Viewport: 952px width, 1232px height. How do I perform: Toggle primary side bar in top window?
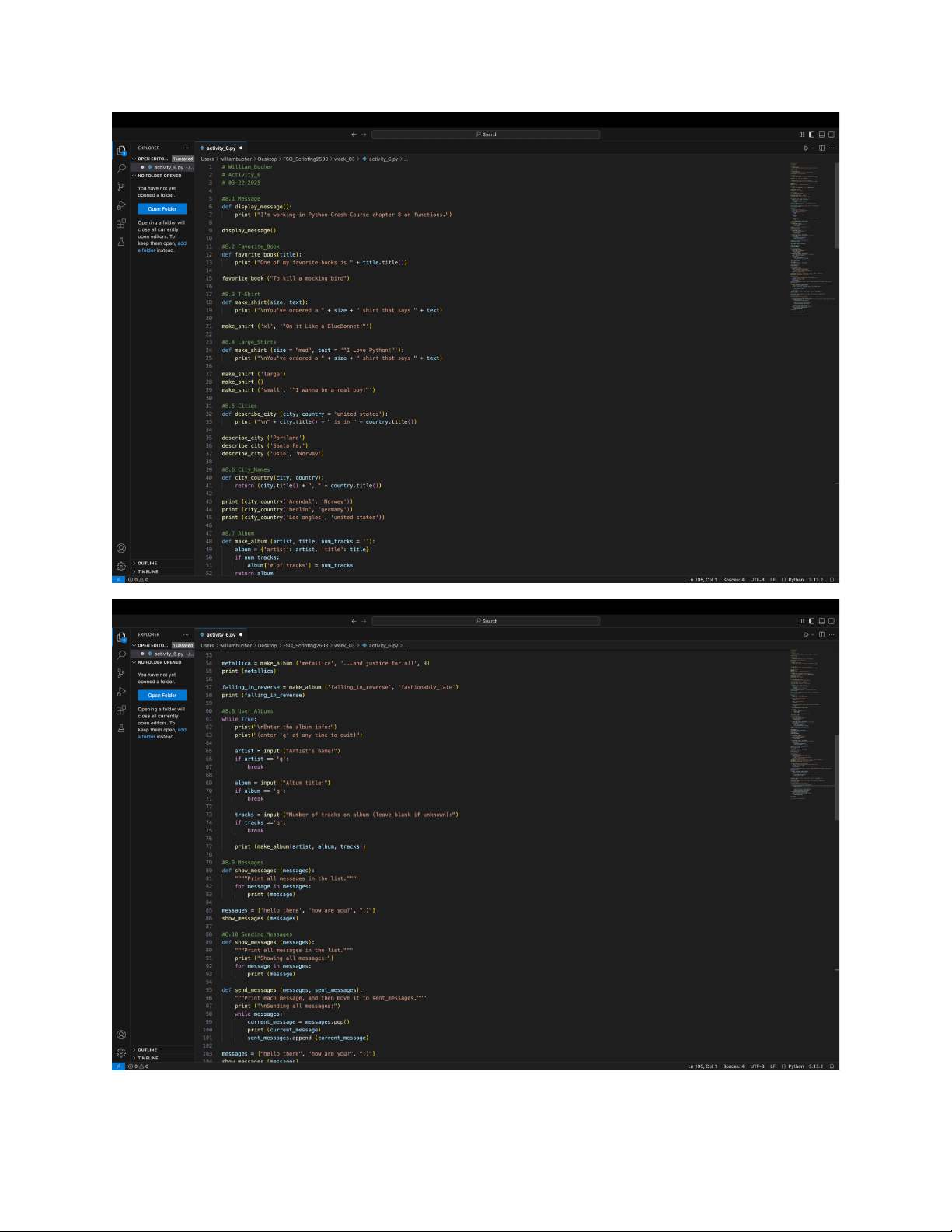(x=811, y=134)
